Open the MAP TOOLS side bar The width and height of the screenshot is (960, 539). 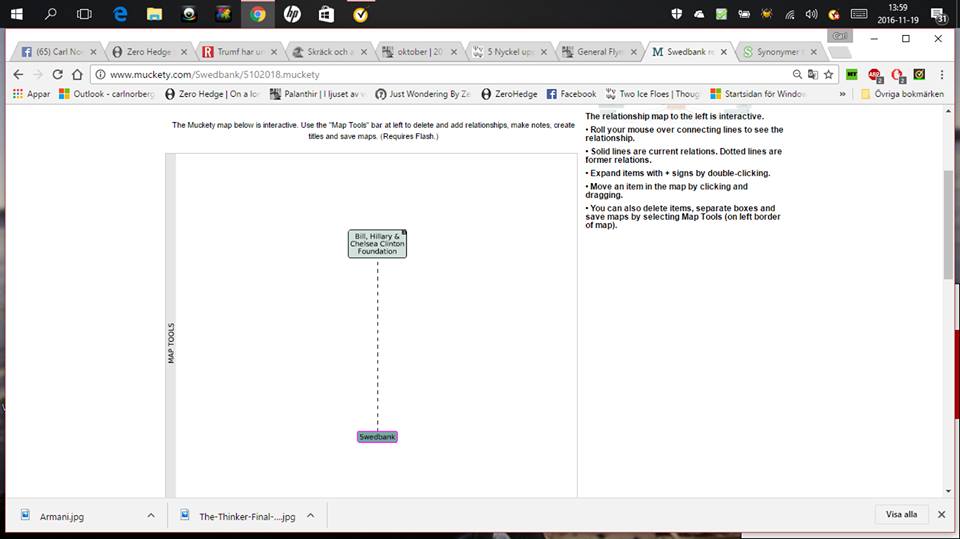coord(171,343)
